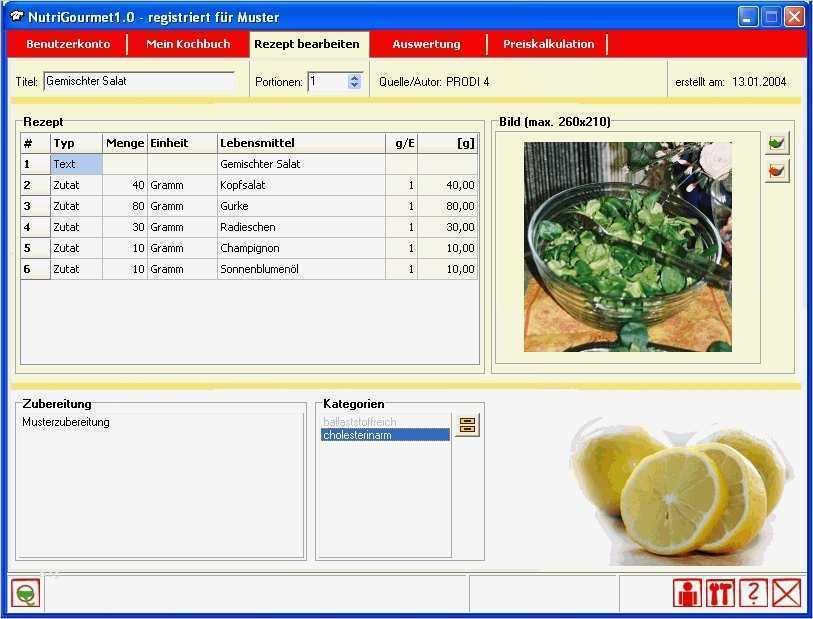This screenshot has width=813, height=619.
Task: Click the Lebensmittel column header
Action: (x=301, y=143)
